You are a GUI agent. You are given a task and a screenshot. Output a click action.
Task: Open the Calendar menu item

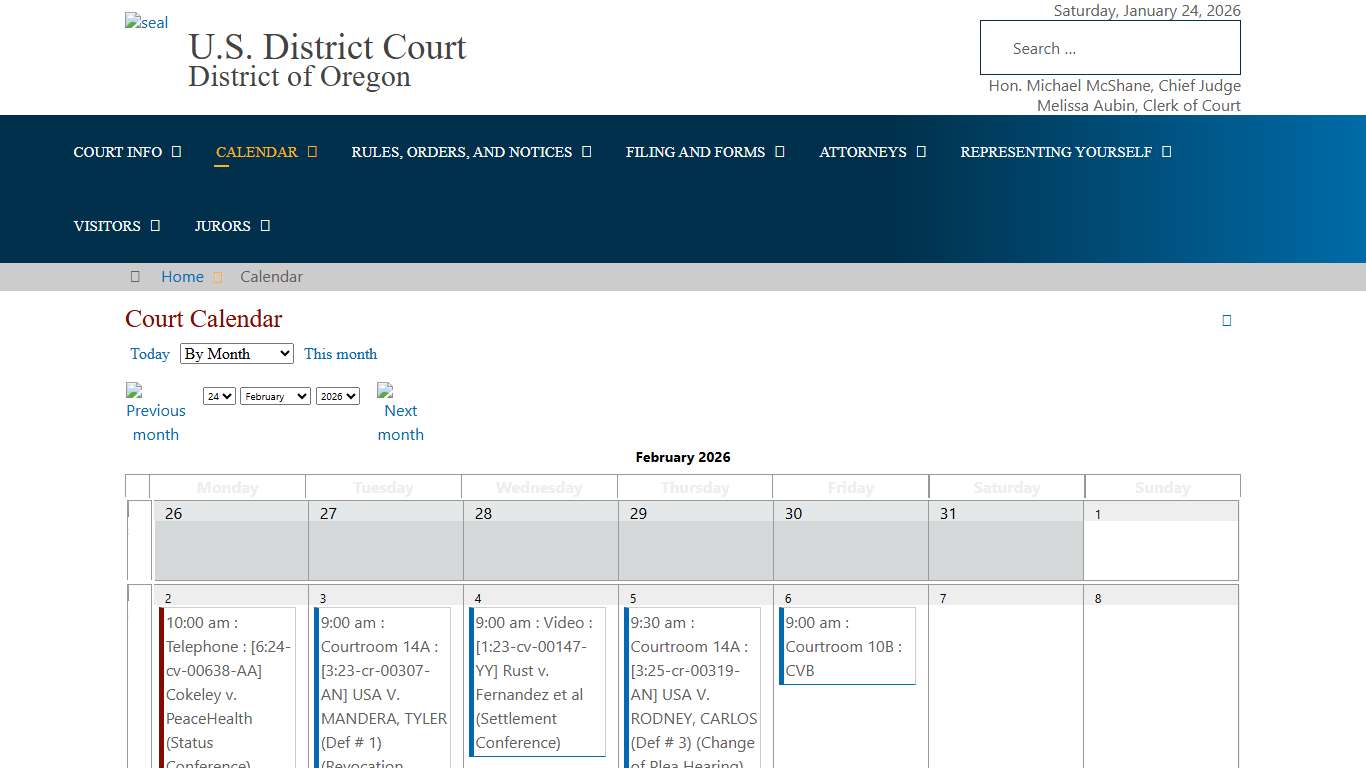click(x=256, y=152)
